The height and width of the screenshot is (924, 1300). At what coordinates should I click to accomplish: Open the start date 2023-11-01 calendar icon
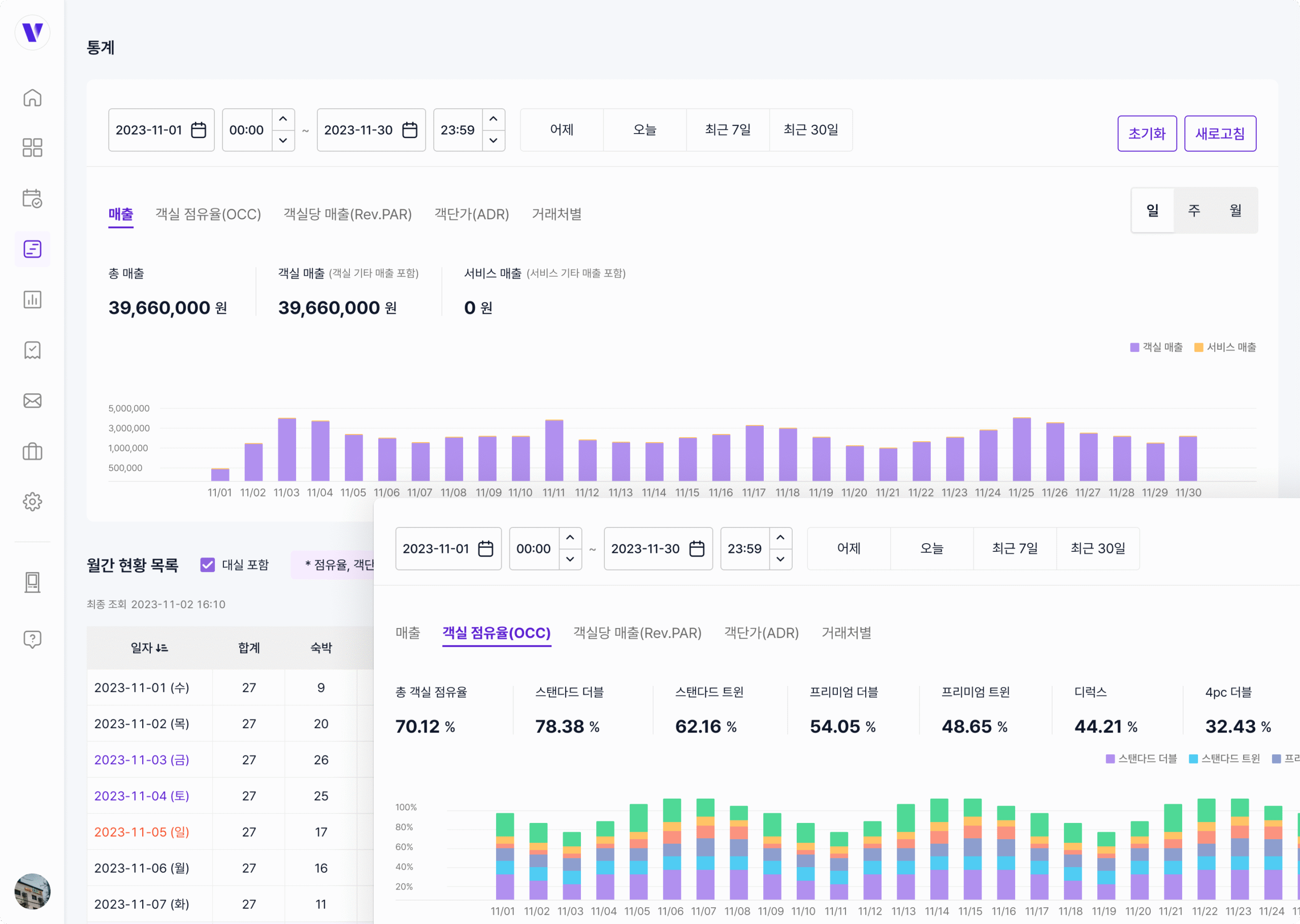[199, 130]
